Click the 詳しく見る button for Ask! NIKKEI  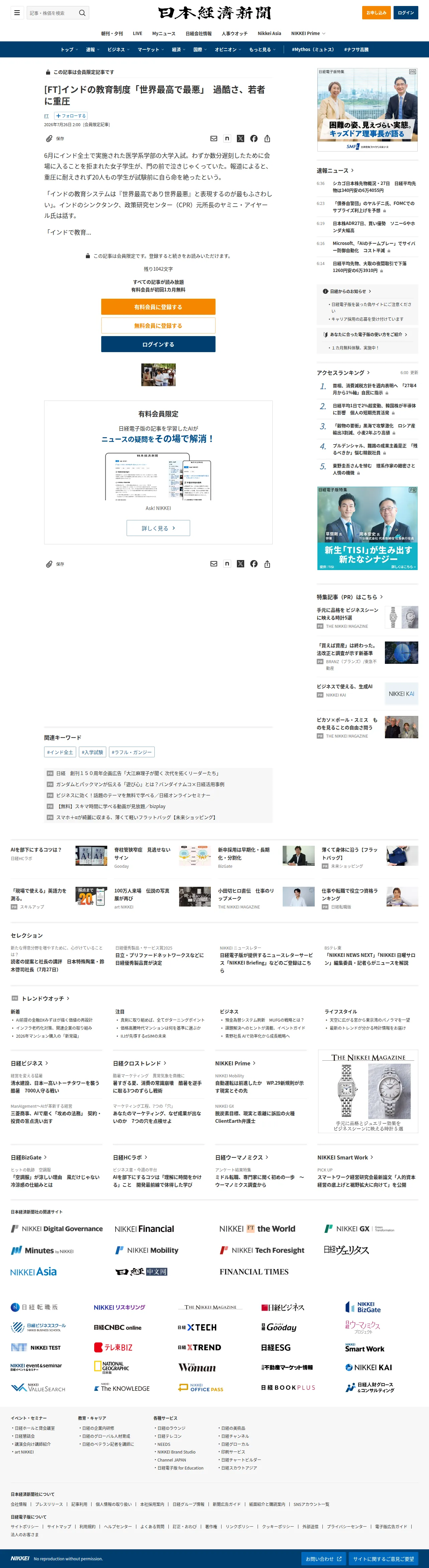coord(158,528)
